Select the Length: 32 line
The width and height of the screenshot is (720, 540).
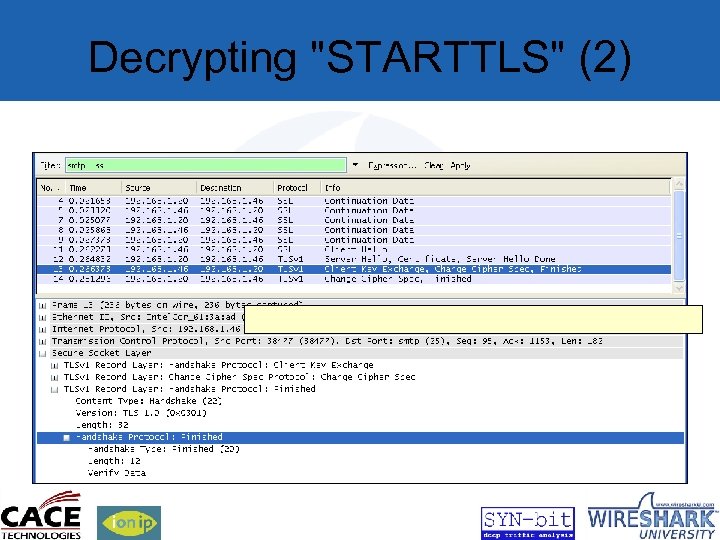click(x=102, y=425)
